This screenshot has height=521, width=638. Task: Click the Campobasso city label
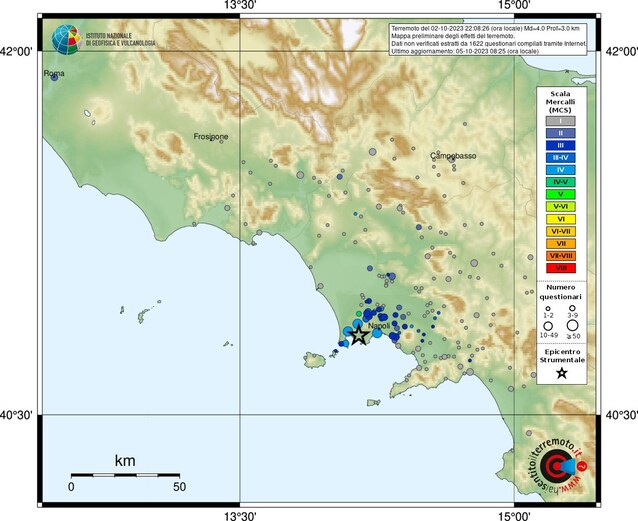(453, 156)
